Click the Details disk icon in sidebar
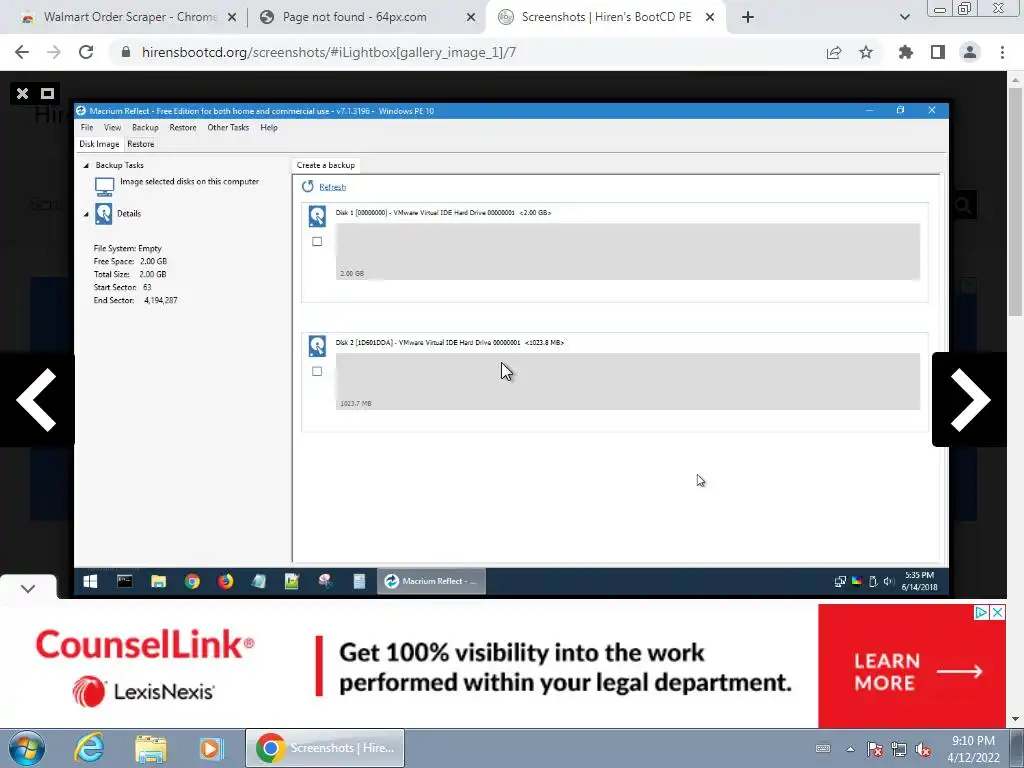Image resolution: width=1024 pixels, height=768 pixels. pyautogui.click(x=104, y=214)
